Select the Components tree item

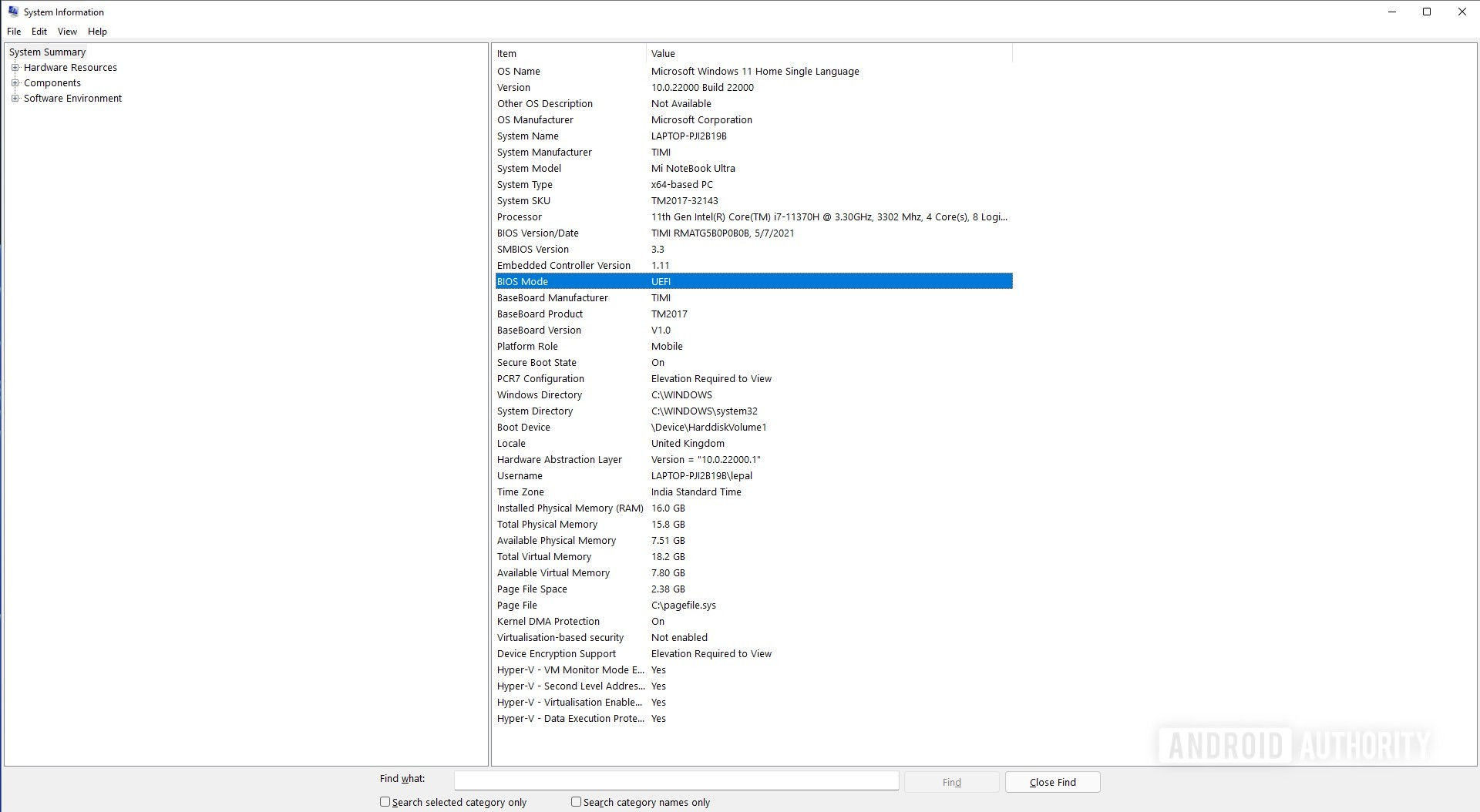pos(52,82)
